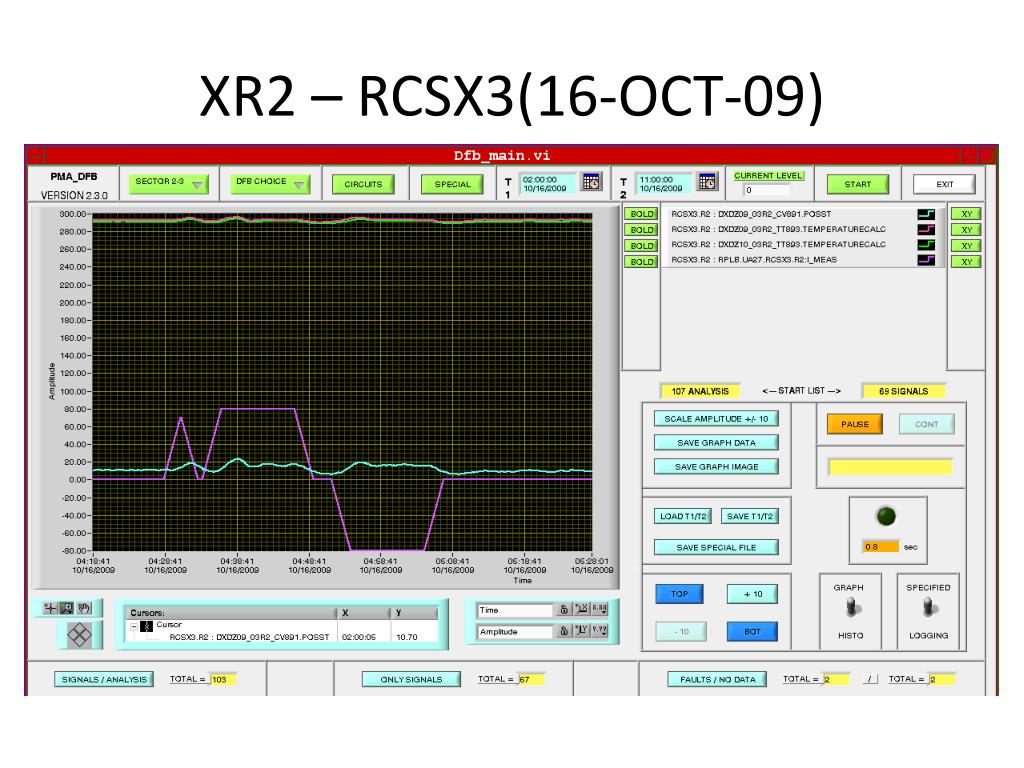Click the orange 0.8 sec field
The image size is (1024, 768).
(881, 547)
